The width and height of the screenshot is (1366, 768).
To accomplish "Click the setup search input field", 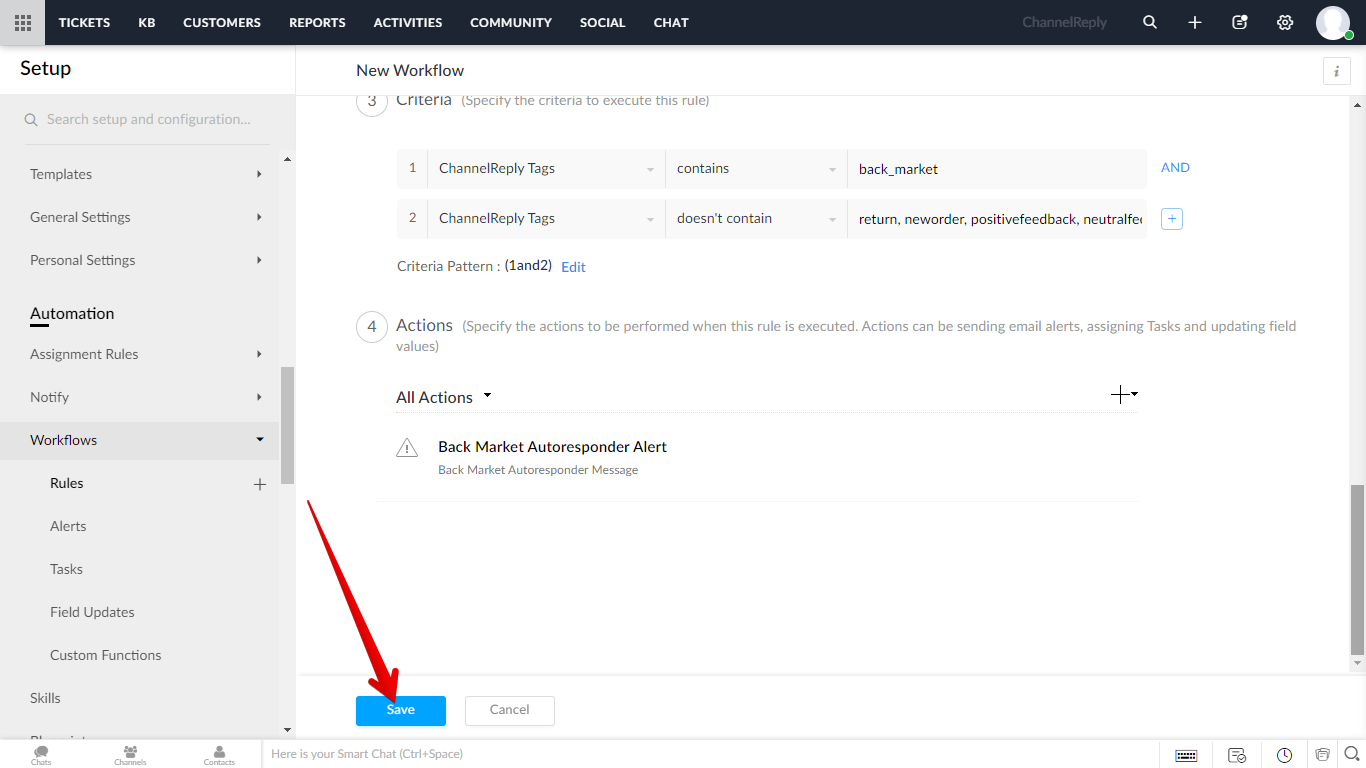I will point(148,119).
